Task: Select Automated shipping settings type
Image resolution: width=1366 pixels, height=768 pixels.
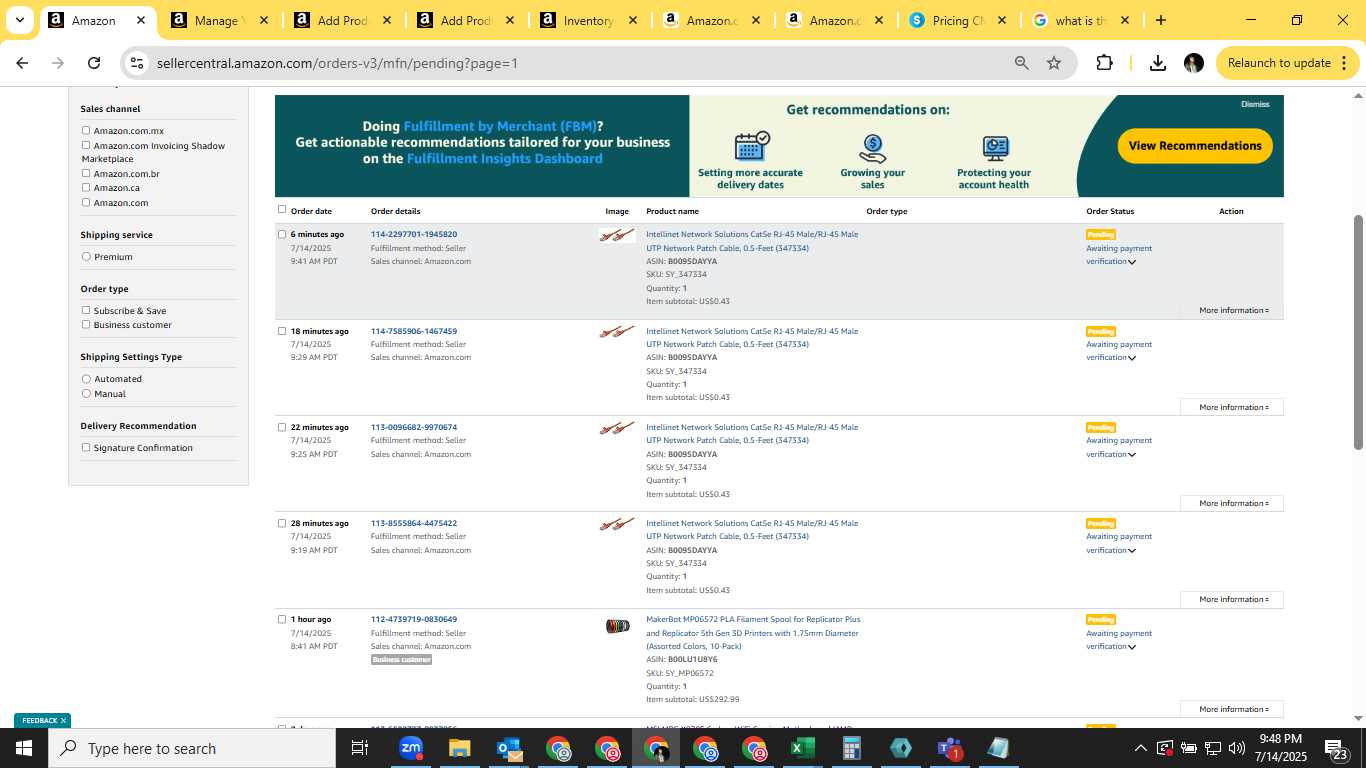Action: click(86, 379)
